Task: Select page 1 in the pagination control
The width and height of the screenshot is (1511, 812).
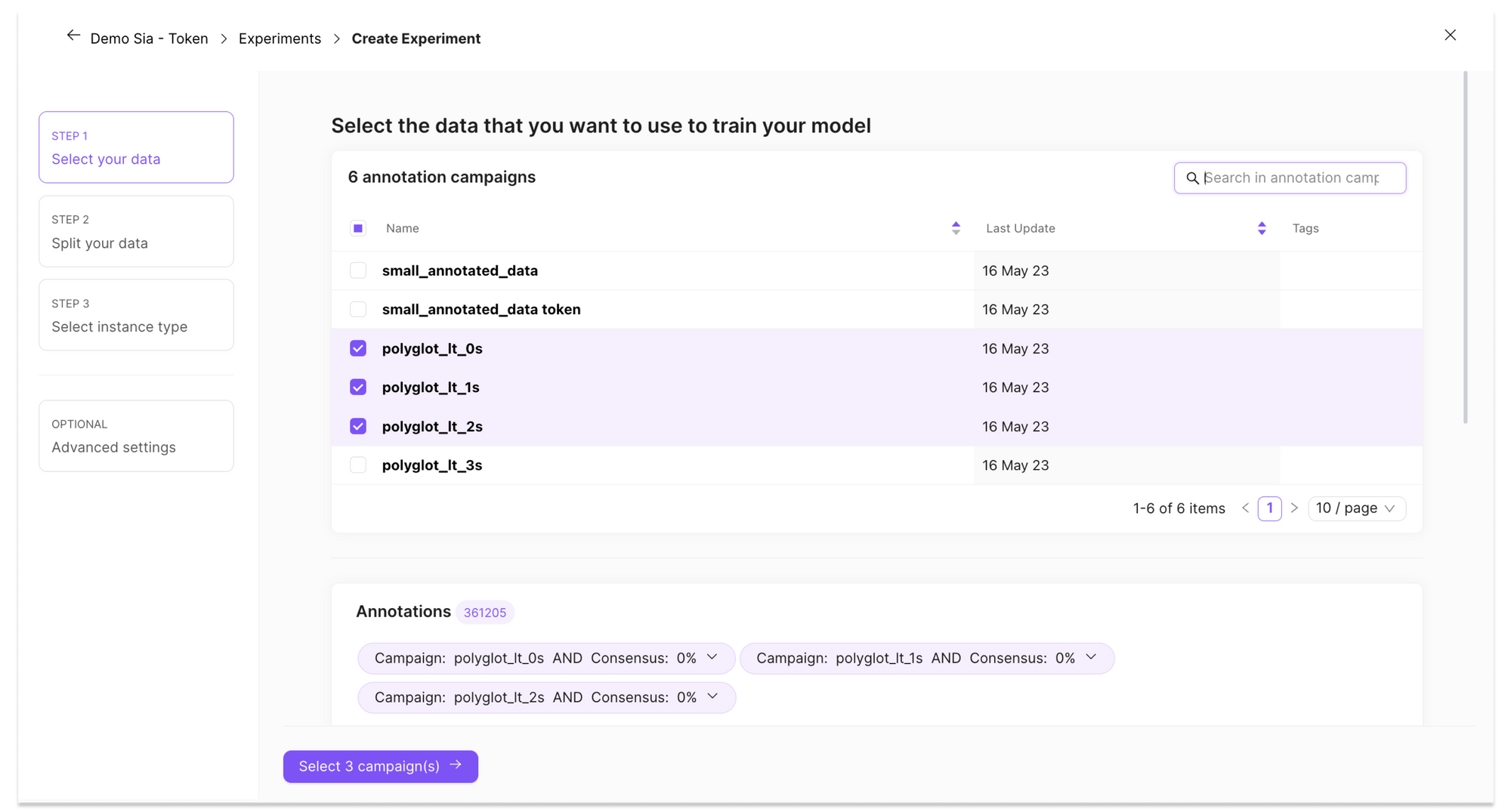Action: (1269, 508)
